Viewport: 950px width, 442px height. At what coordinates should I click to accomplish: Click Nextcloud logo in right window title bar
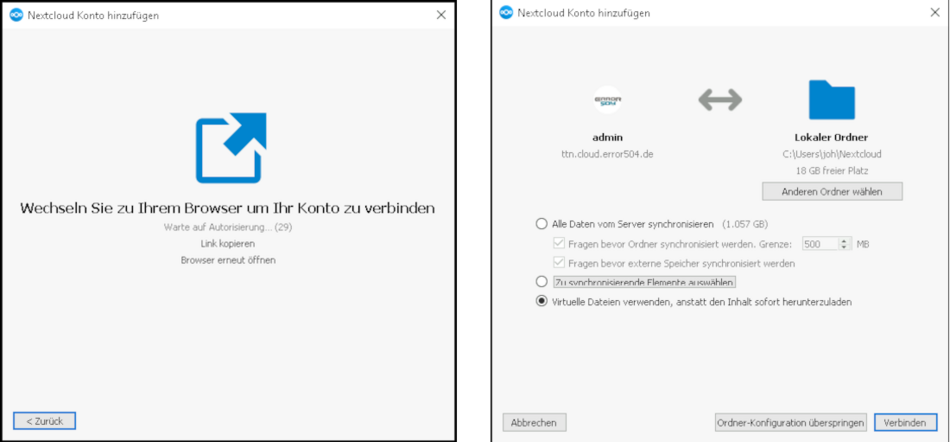pyautogui.click(x=506, y=13)
